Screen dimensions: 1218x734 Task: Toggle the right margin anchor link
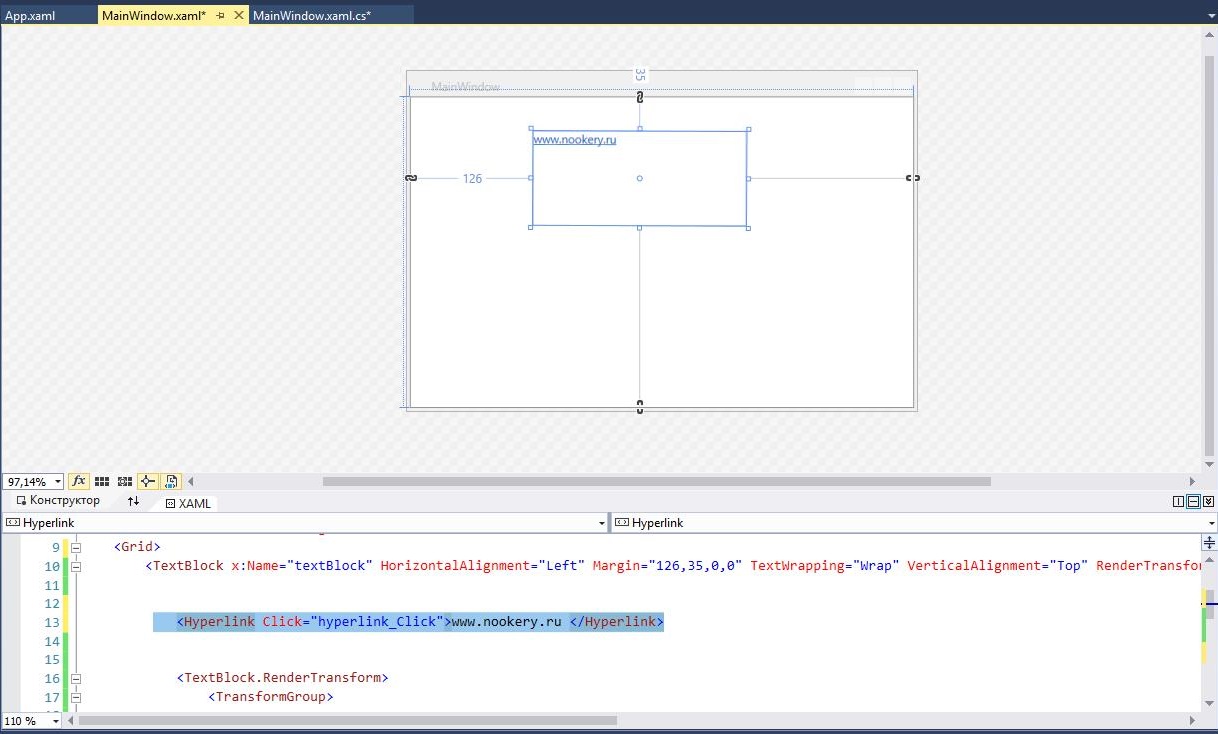tap(913, 178)
